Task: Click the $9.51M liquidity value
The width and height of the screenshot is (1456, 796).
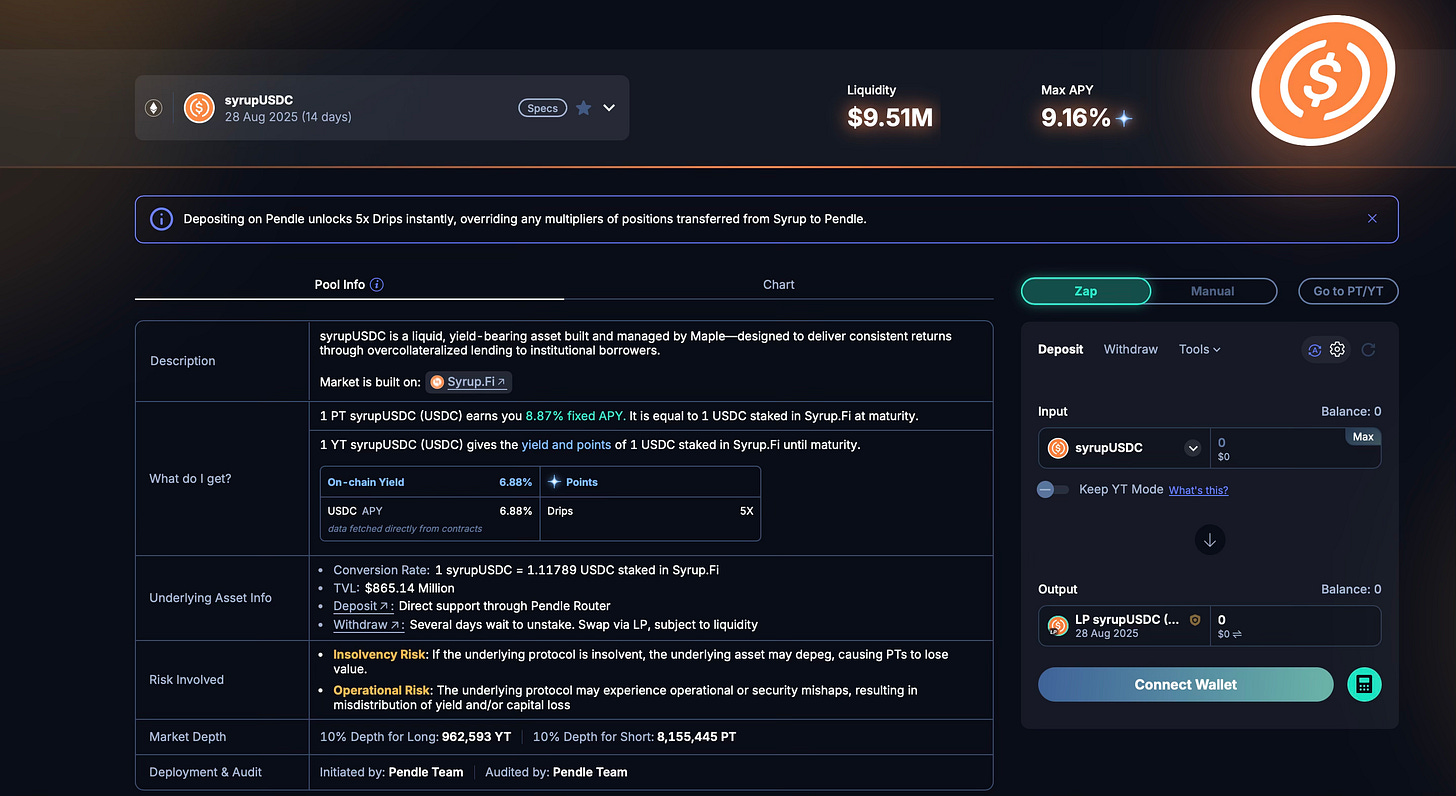Action: pyautogui.click(x=890, y=118)
